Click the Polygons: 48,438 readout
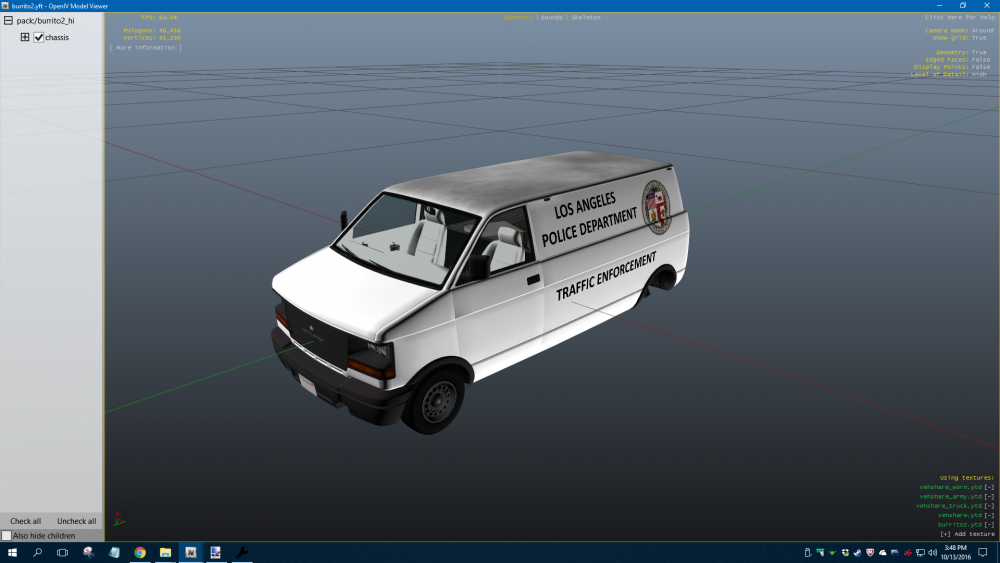Viewport: 1000px width, 563px height. point(152,31)
